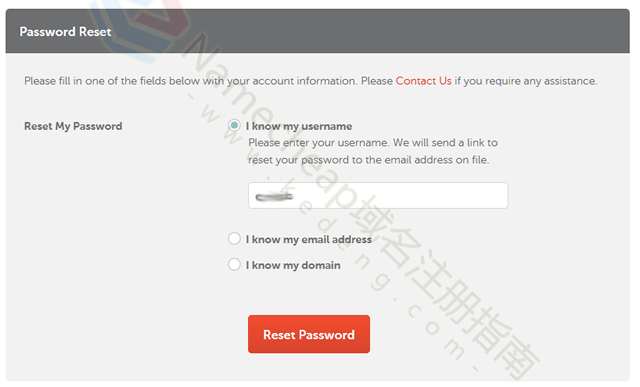Image resolution: width=640 pixels, height=387 pixels.
Task: Focus the username input field
Action: click(378, 196)
